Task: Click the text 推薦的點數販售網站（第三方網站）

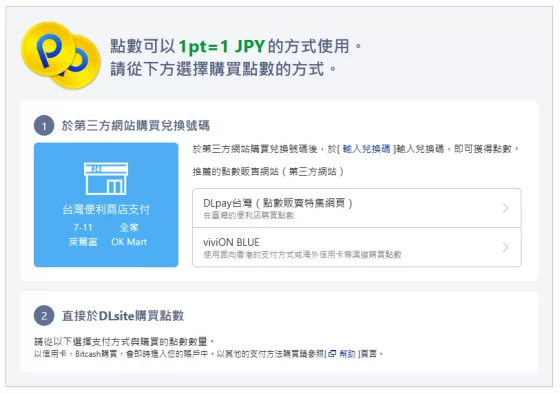Action: 269,171
